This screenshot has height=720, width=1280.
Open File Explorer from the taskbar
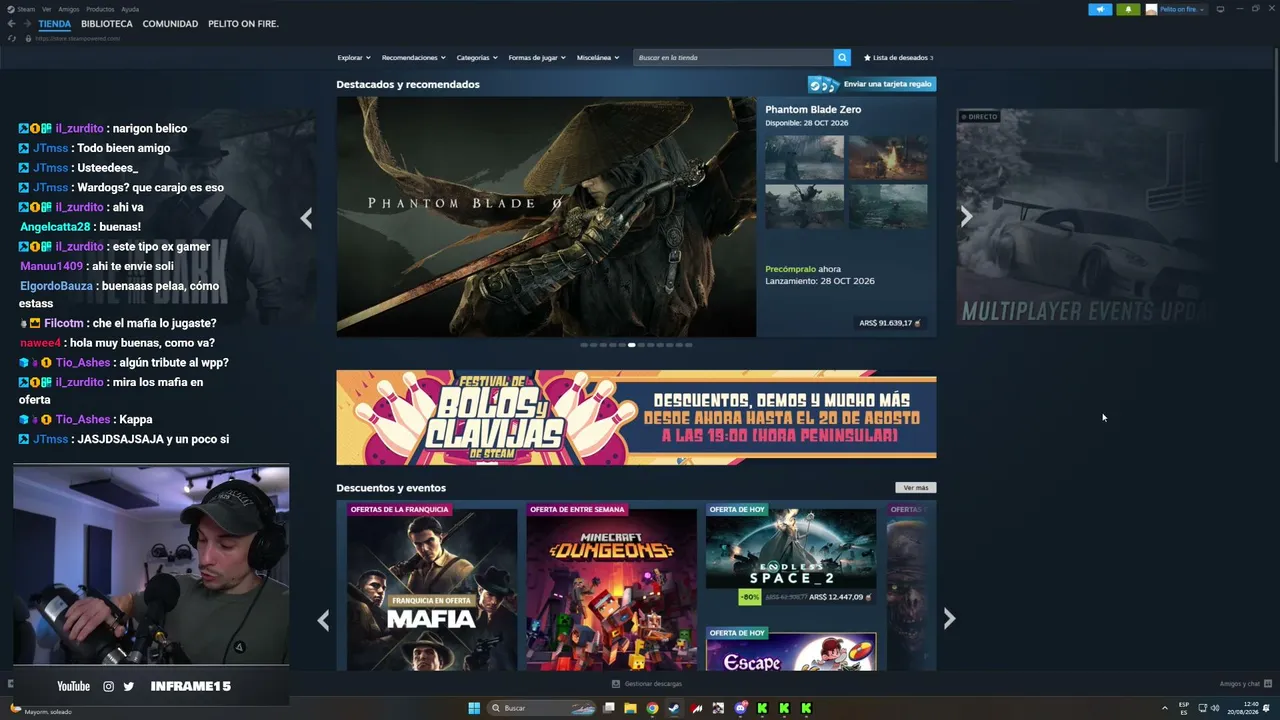[630, 708]
